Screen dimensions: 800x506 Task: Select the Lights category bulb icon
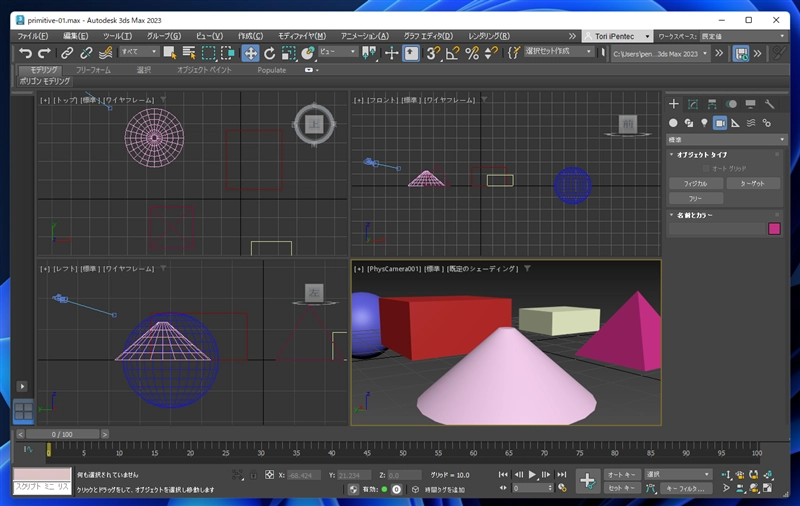704,123
